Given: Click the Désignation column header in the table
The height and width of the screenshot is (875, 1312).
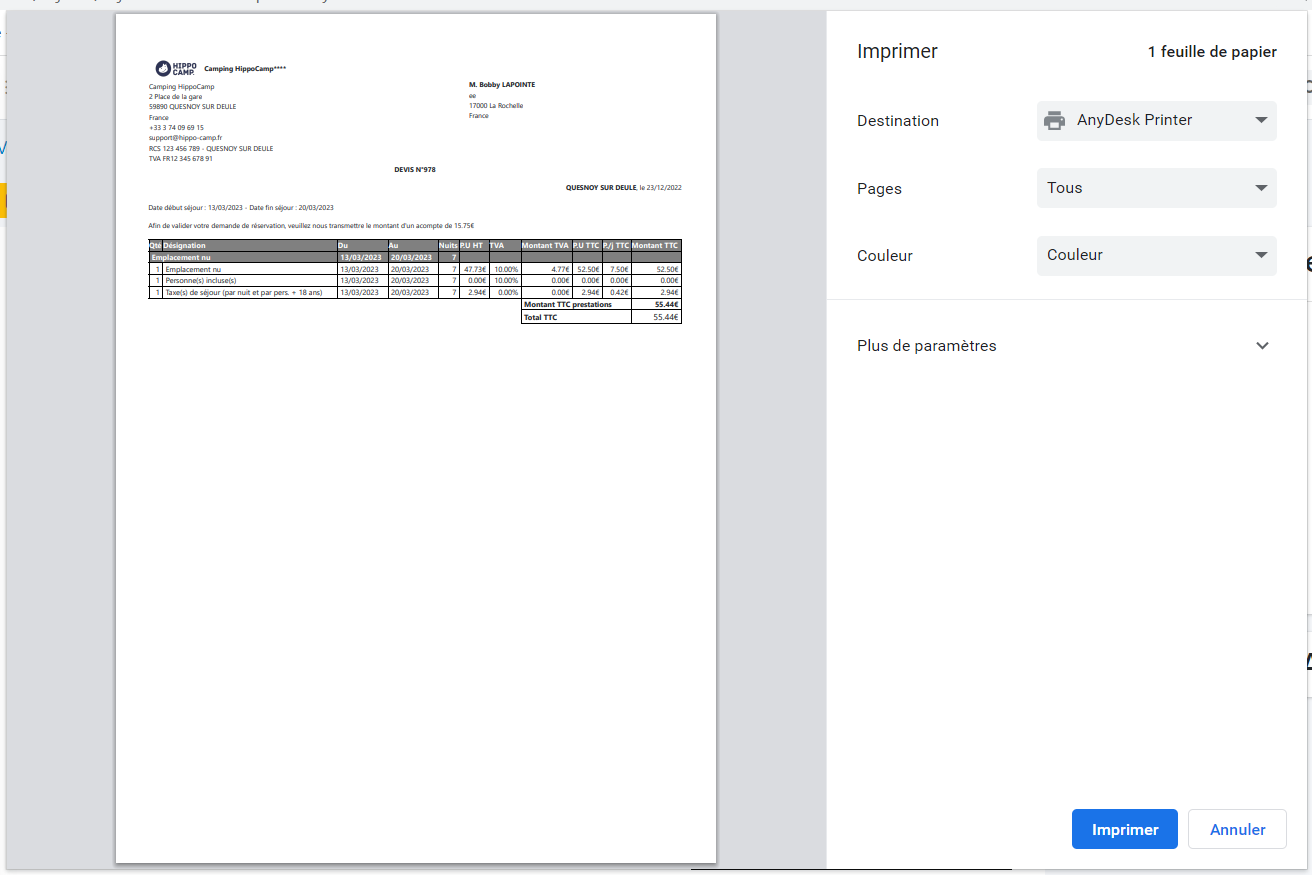Looking at the screenshot, I should click(185, 245).
